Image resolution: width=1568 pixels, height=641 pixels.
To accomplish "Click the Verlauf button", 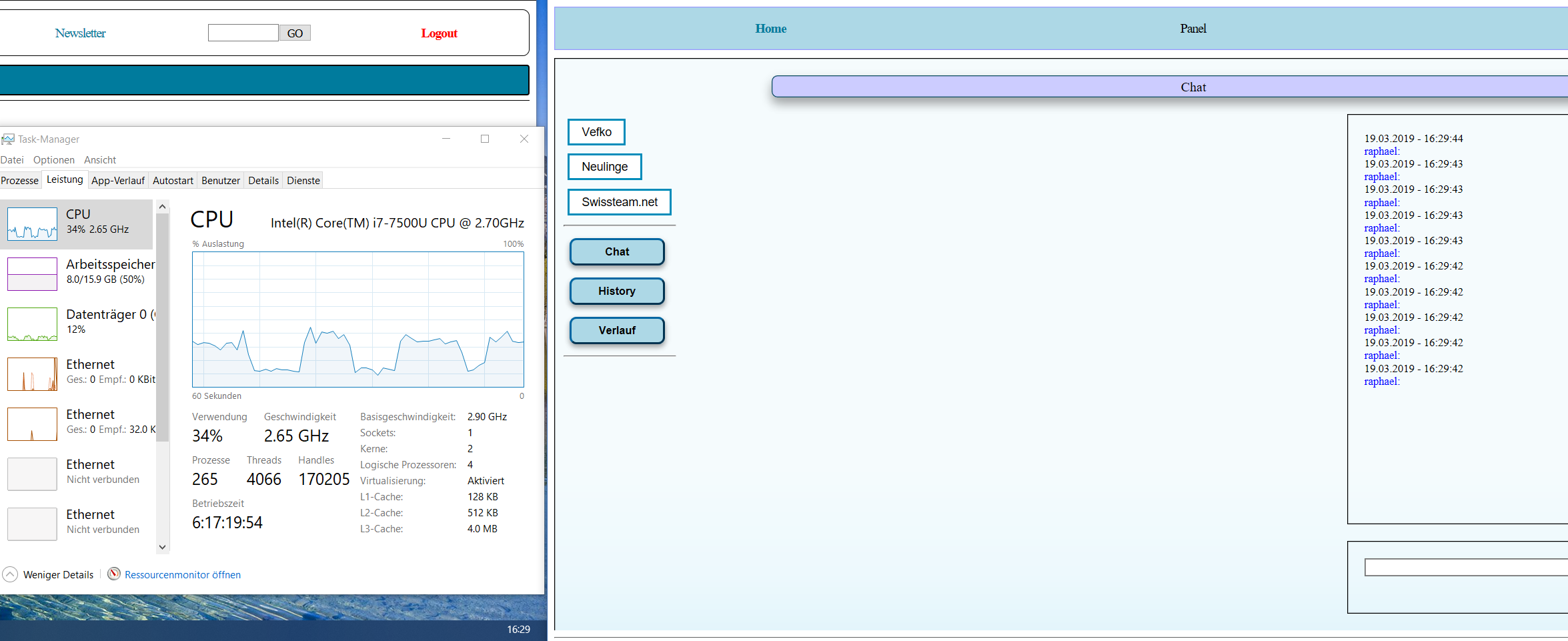I will click(x=617, y=331).
